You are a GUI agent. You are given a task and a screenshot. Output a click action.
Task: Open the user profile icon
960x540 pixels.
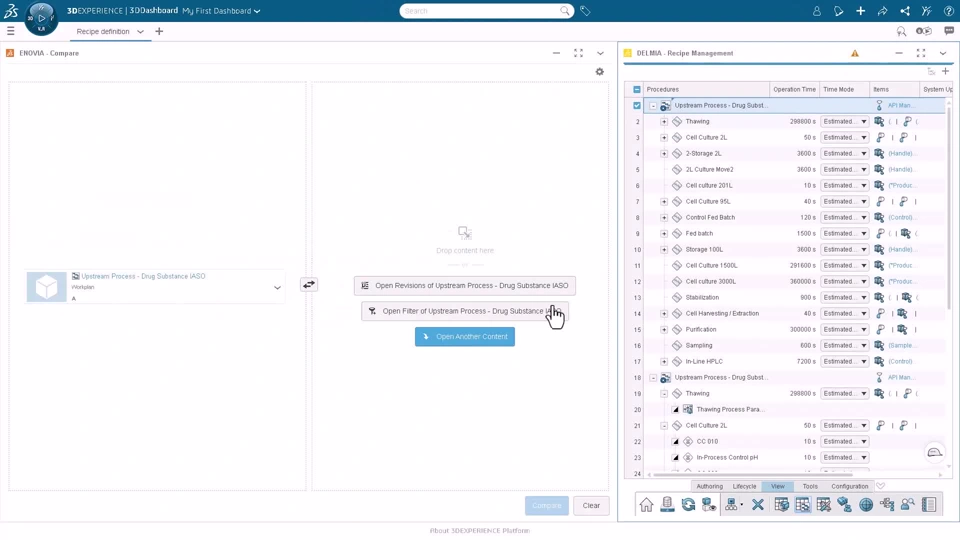click(x=817, y=11)
